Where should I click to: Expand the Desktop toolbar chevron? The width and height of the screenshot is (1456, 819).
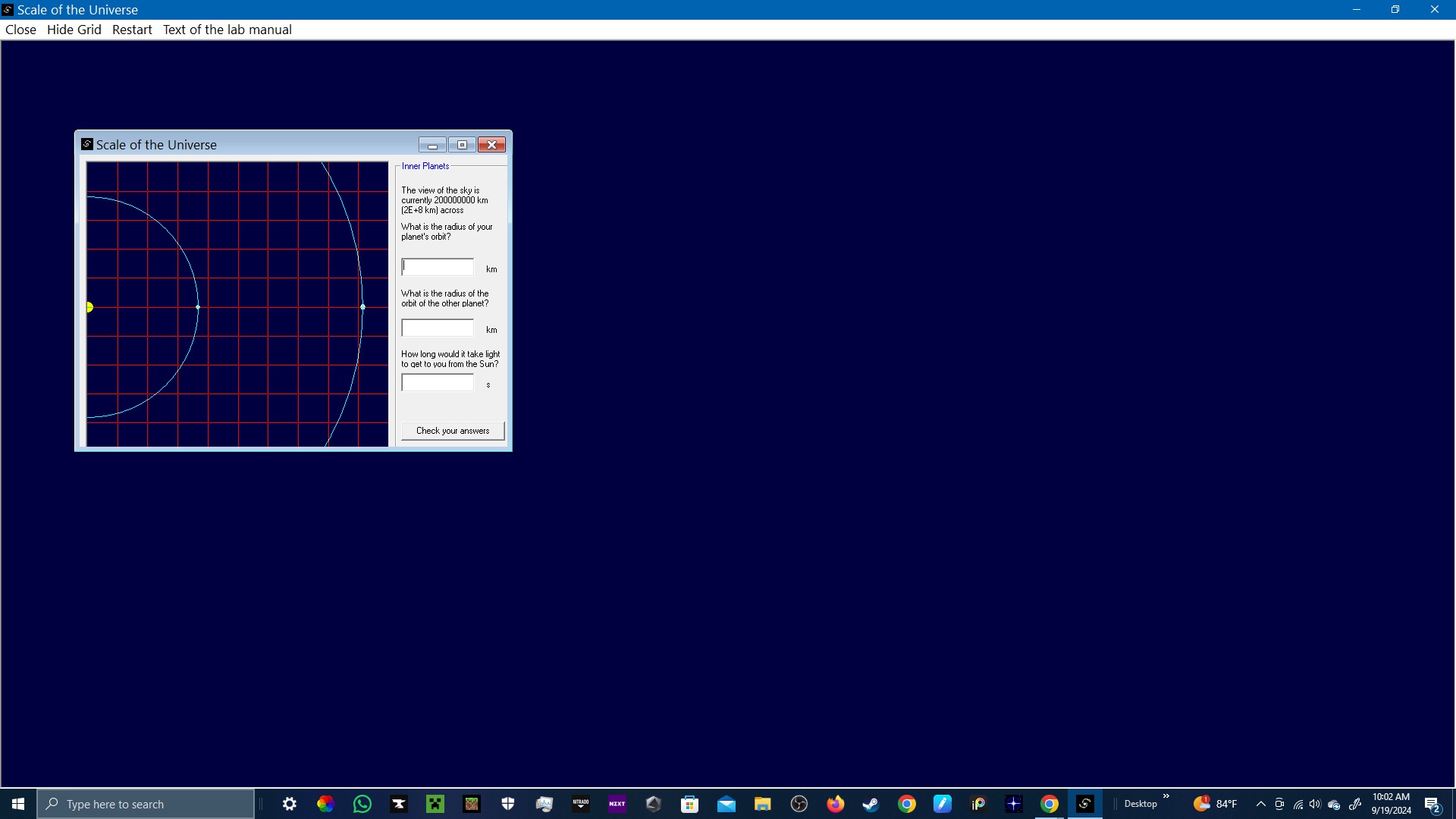(x=1166, y=796)
